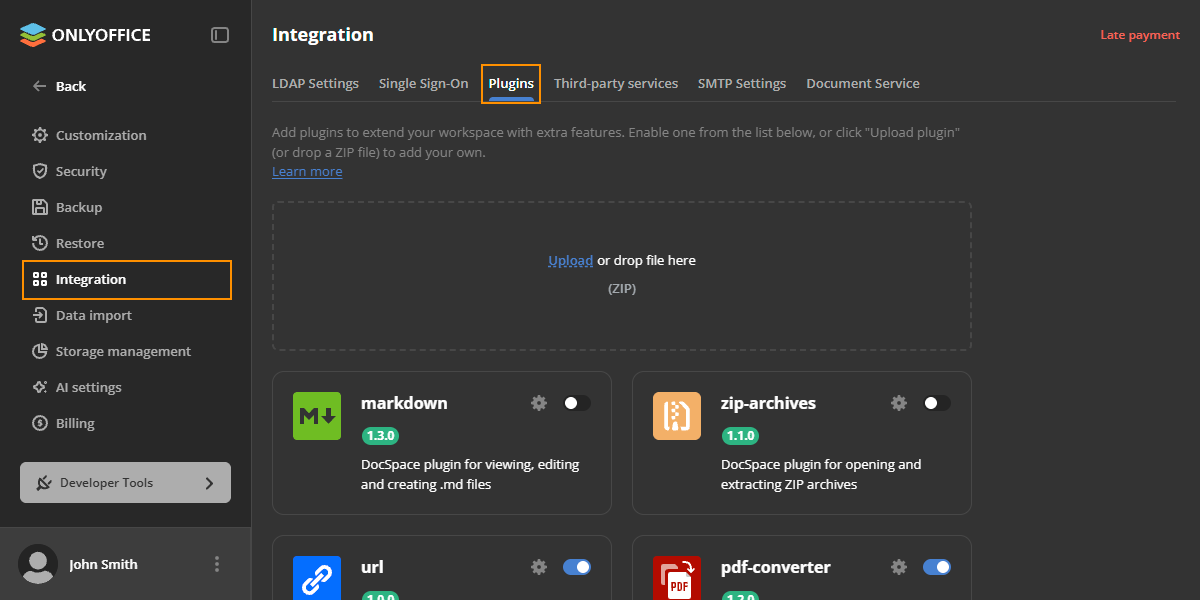Collapse the sidebar with the panel icon
The height and width of the screenshot is (600, 1200).
tap(220, 35)
